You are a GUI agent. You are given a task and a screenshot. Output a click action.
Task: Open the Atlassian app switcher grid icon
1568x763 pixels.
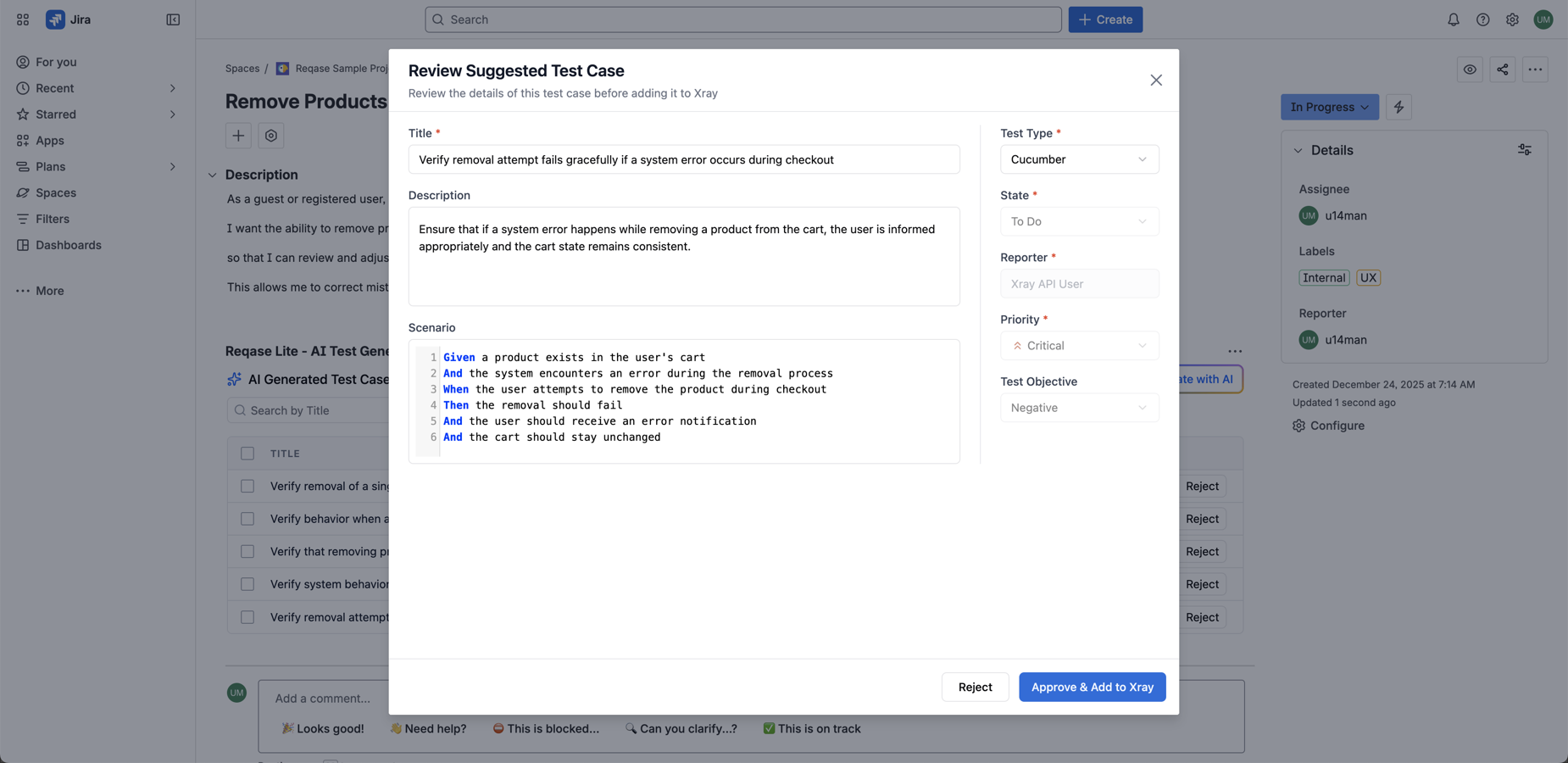pos(22,19)
